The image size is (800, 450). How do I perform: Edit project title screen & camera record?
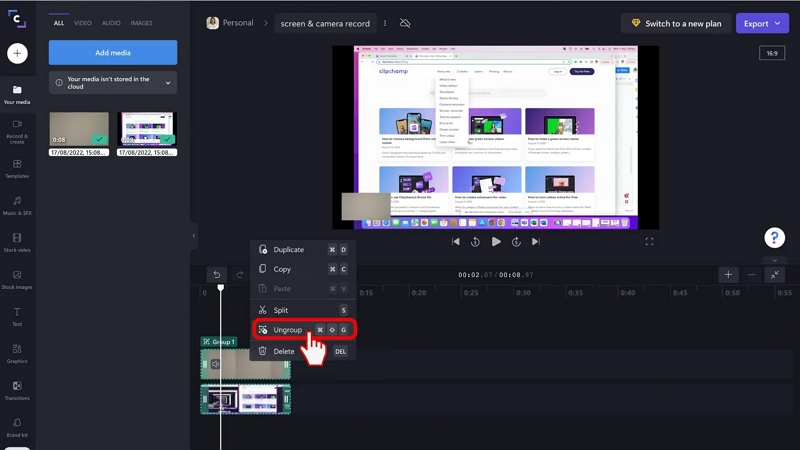325,23
